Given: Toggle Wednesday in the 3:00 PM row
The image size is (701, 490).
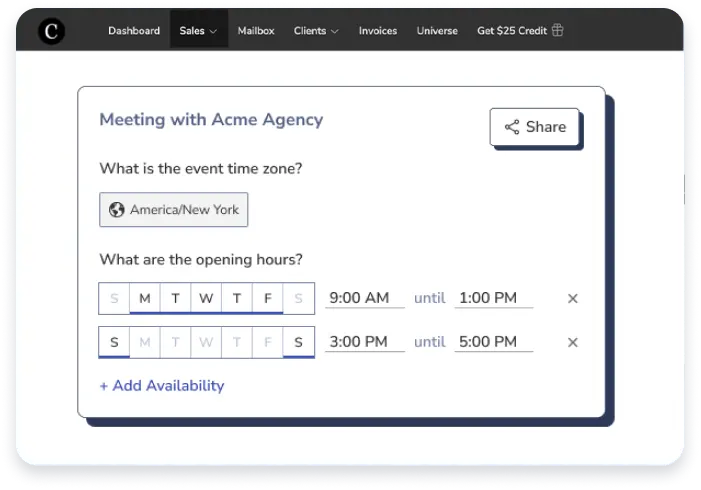Looking at the screenshot, I should [x=206, y=342].
